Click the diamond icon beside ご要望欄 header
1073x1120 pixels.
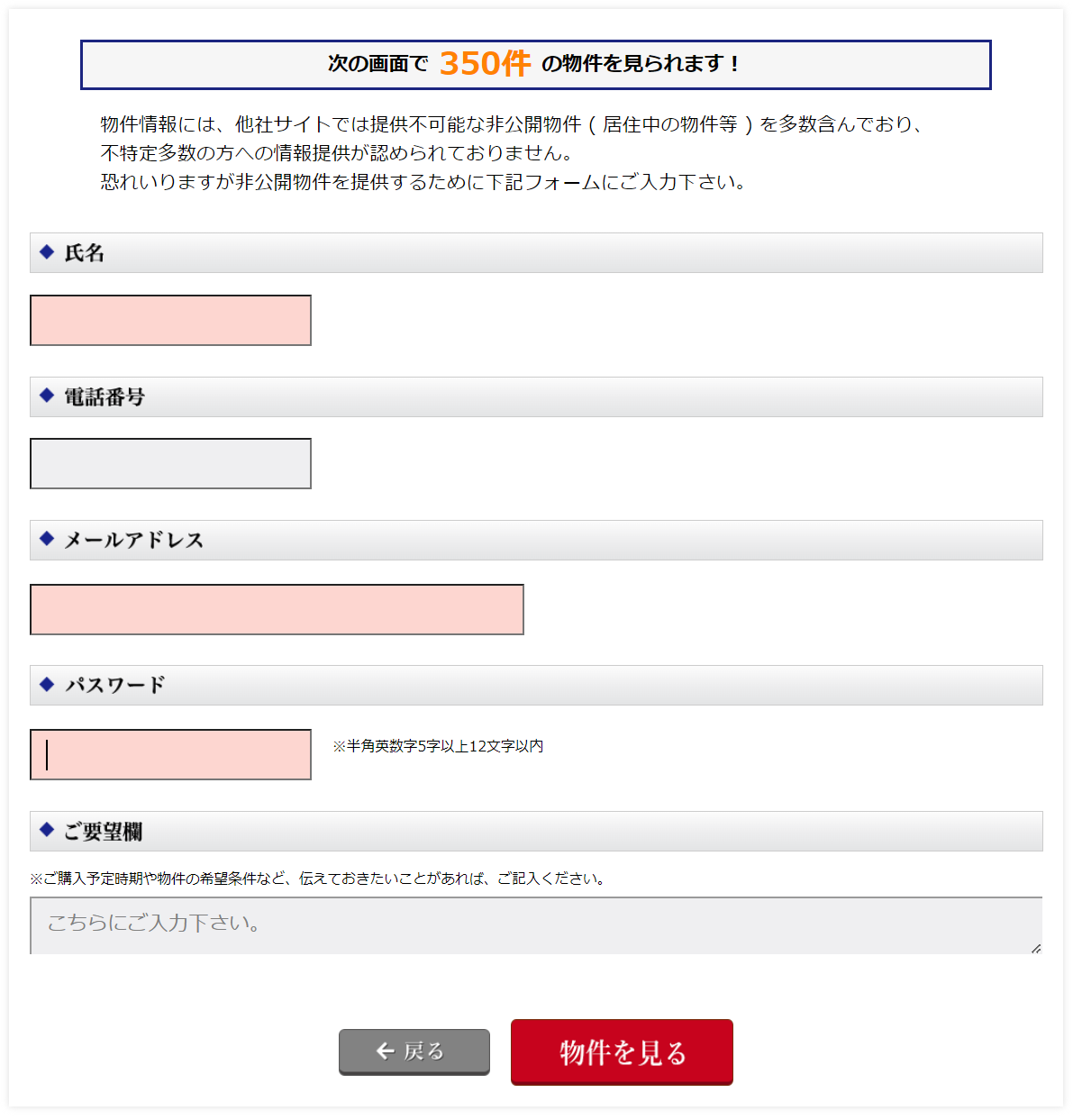[x=48, y=831]
